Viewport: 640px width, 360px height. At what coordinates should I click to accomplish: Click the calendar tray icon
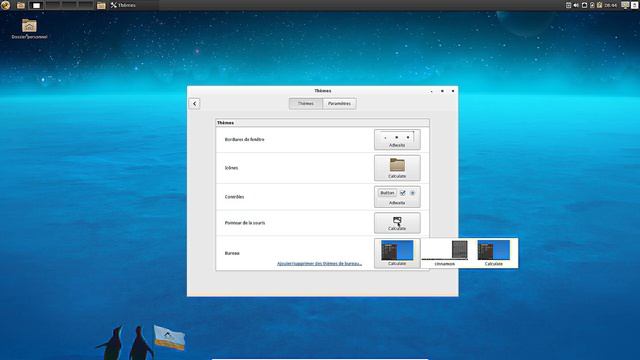pyautogui.click(x=568, y=5)
